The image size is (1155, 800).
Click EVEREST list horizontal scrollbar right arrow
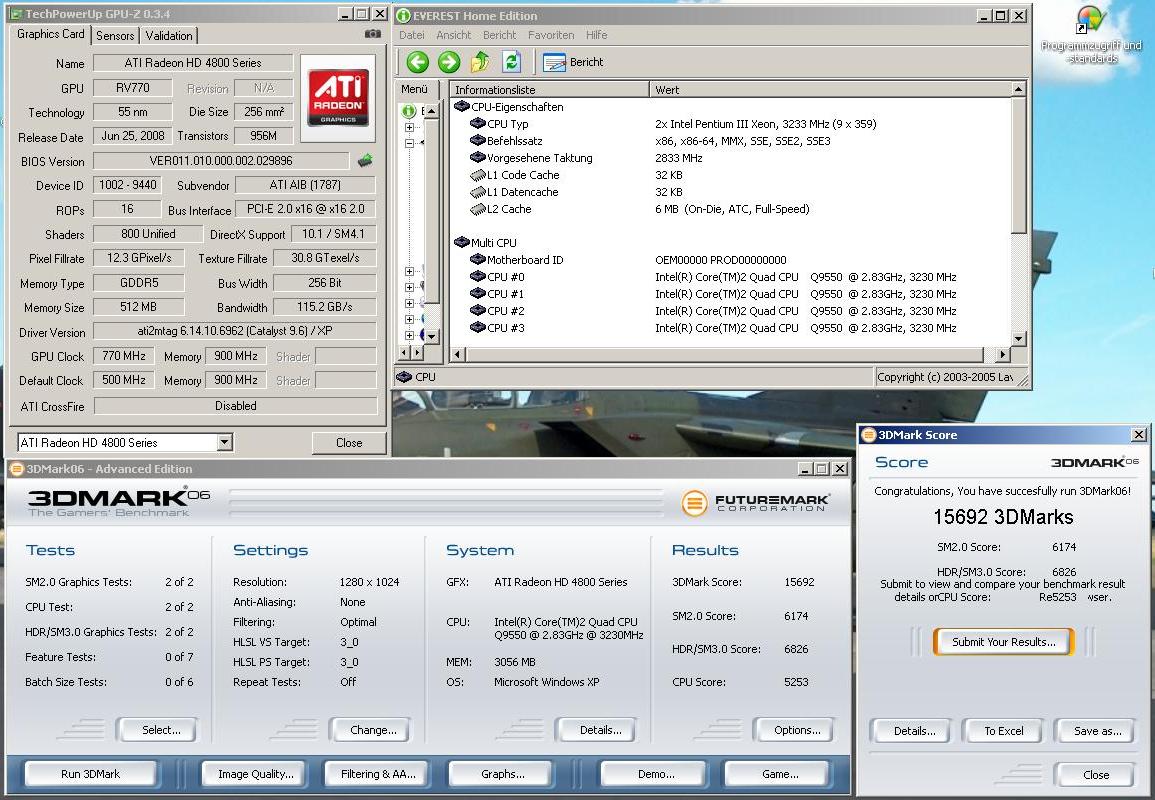[x=1002, y=354]
